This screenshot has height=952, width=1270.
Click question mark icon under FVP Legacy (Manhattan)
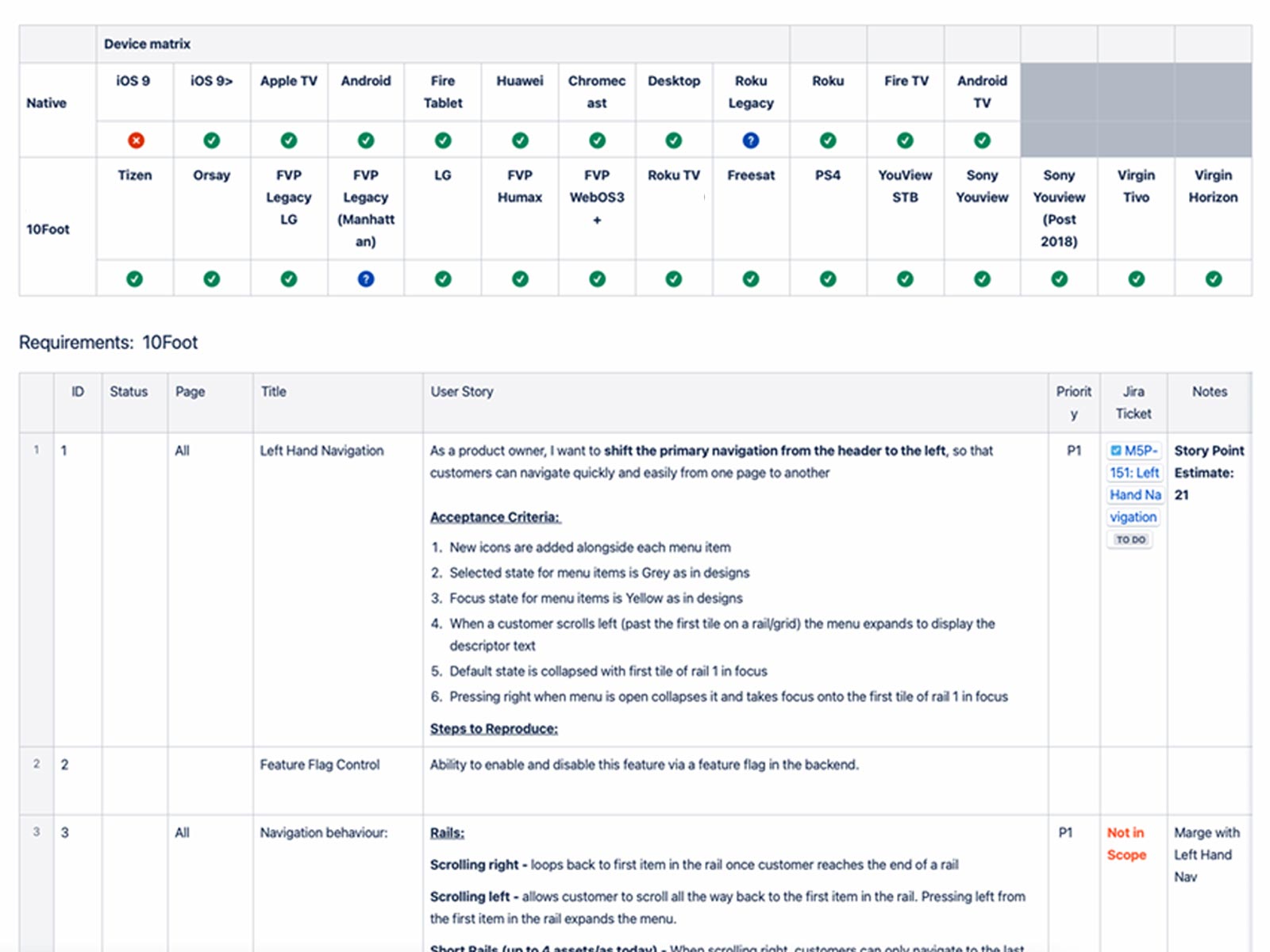pos(365,278)
